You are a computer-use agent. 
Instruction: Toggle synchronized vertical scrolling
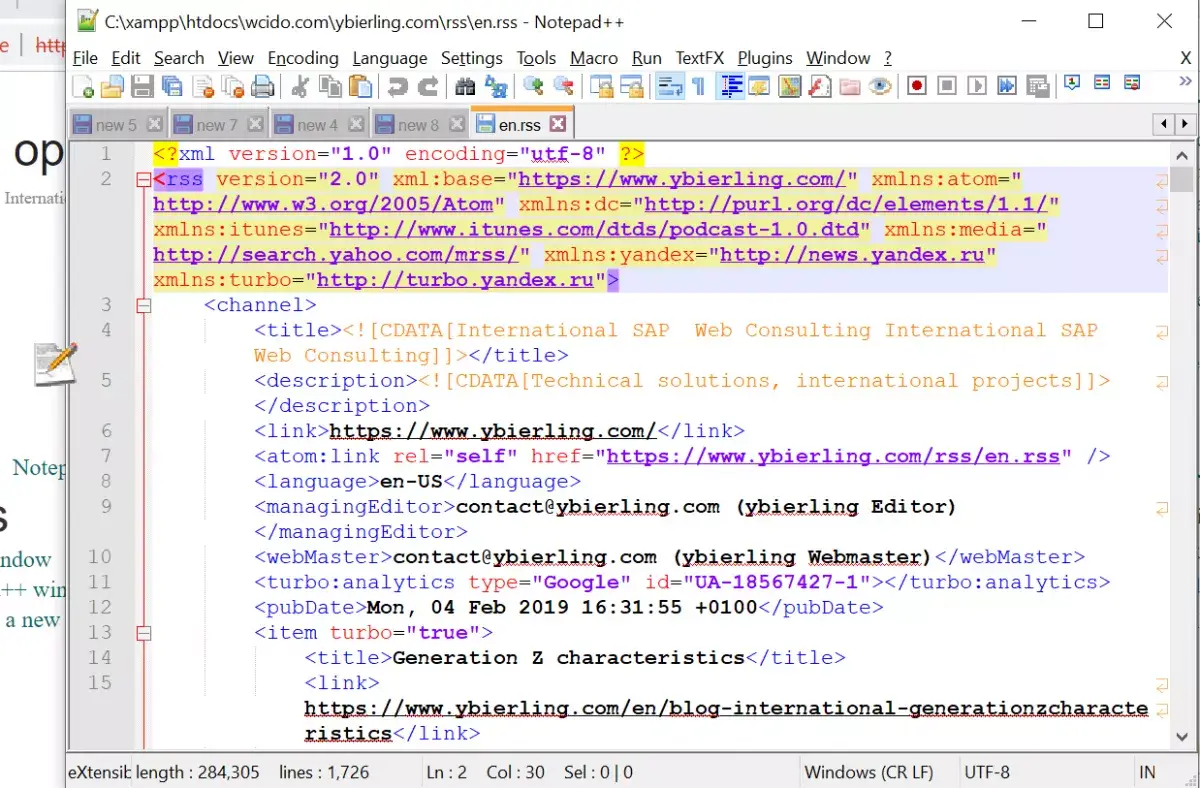pyautogui.click(x=601, y=87)
